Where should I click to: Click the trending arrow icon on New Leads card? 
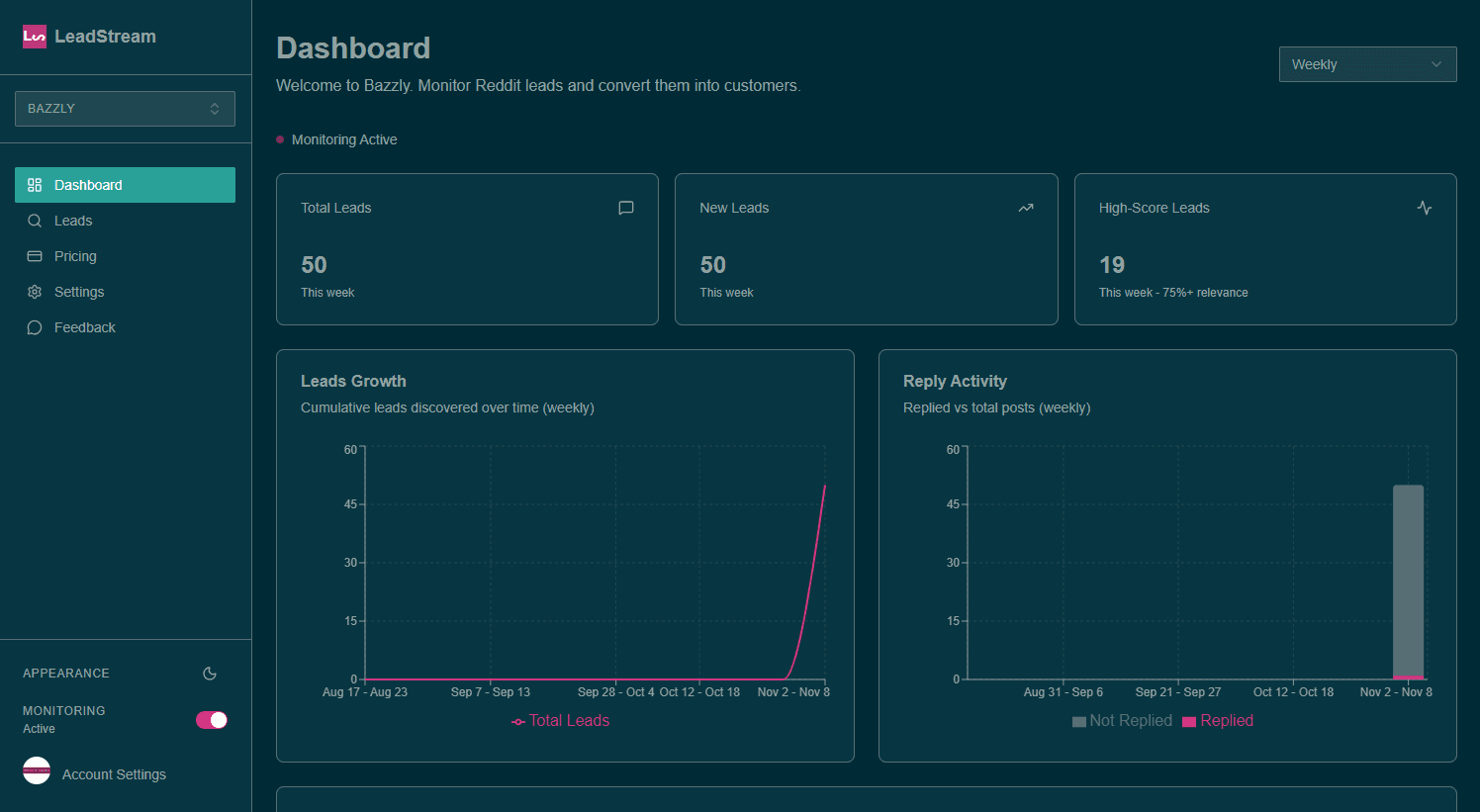point(1025,208)
